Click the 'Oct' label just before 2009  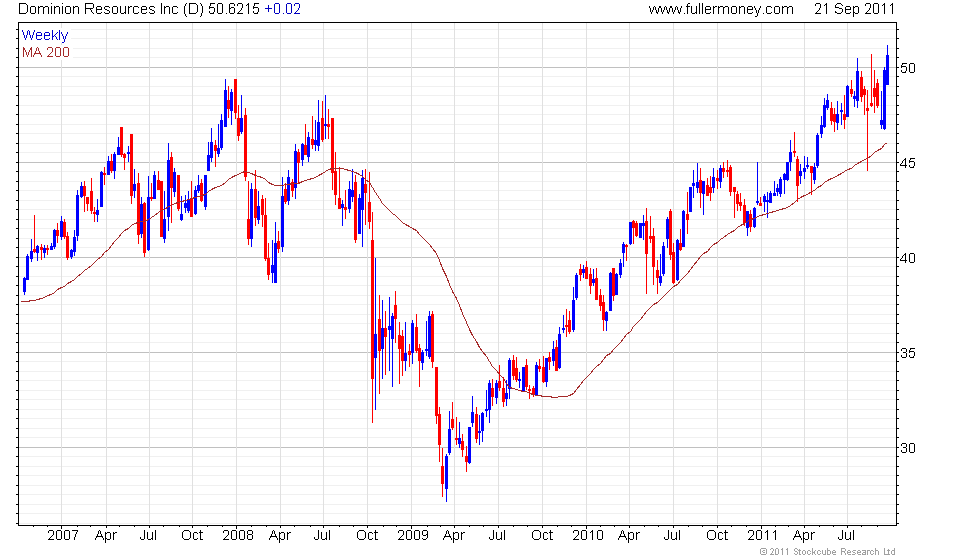367,535
